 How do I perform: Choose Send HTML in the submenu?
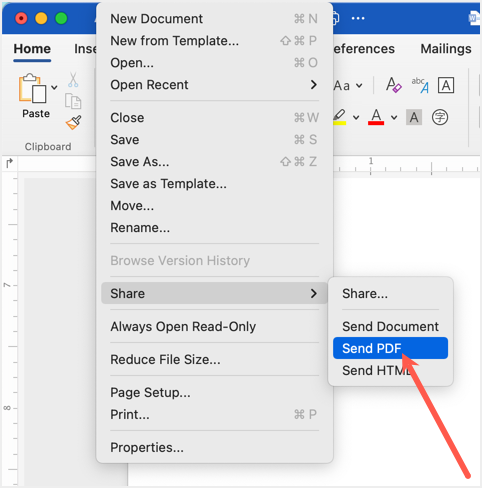390,370
